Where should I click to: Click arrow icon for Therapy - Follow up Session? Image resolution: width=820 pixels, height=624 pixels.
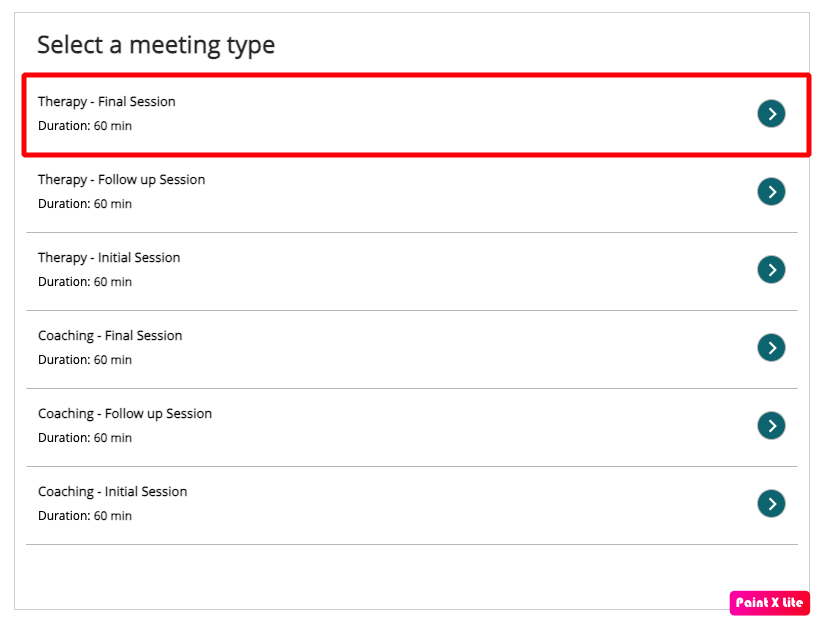pyautogui.click(x=771, y=191)
